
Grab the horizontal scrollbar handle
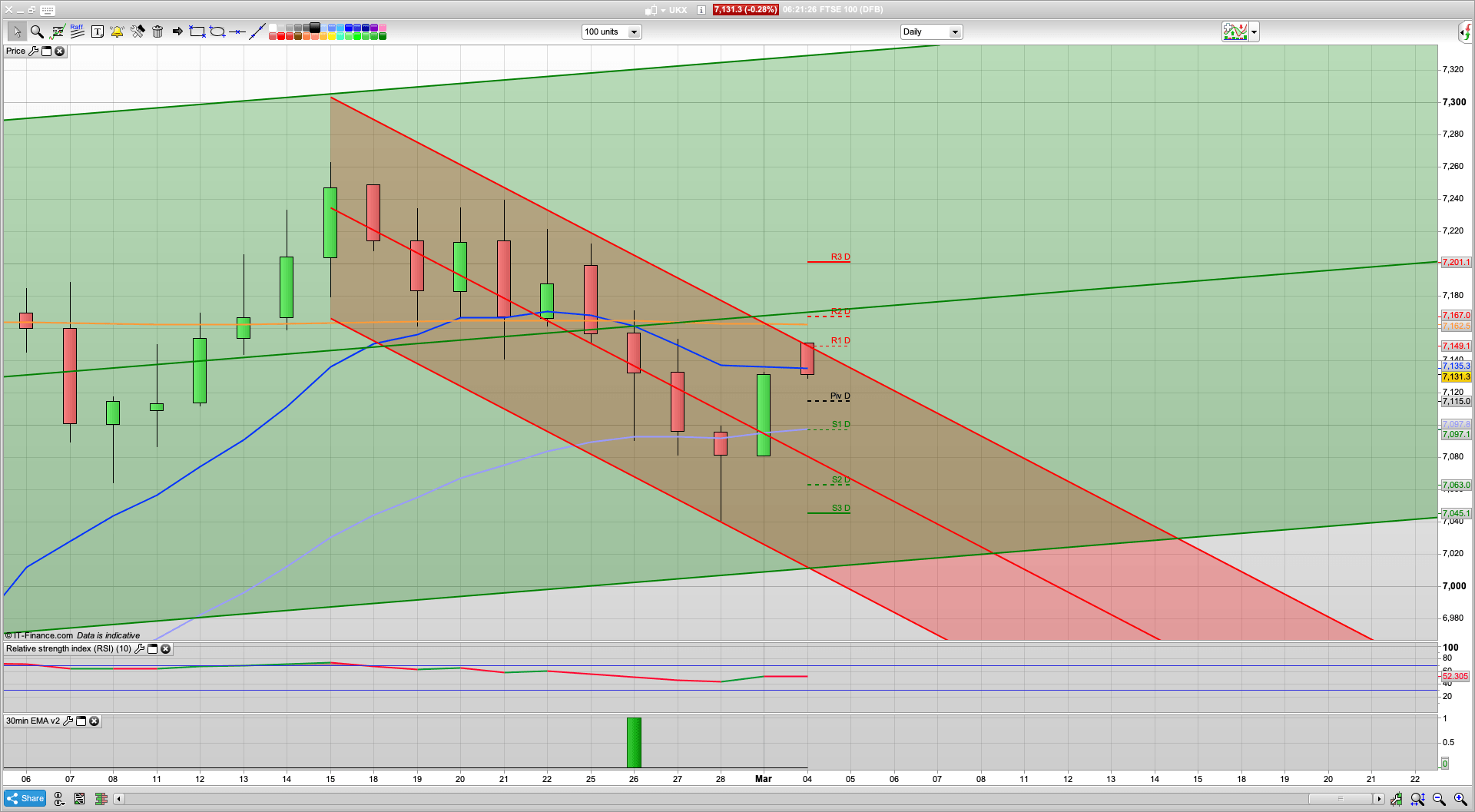click(1341, 799)
